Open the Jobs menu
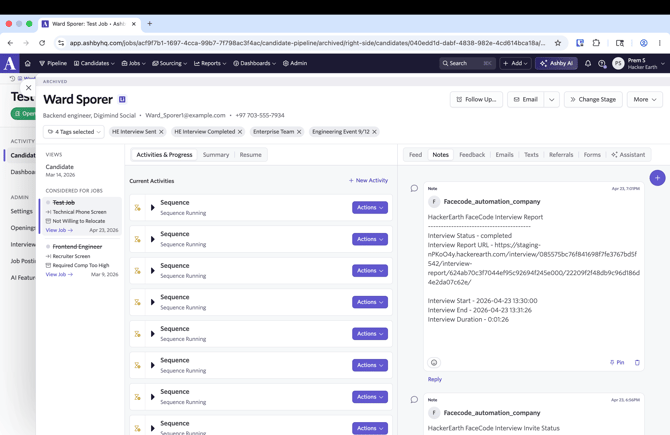This screenshot has width=670, height=435. coord(133,63)
